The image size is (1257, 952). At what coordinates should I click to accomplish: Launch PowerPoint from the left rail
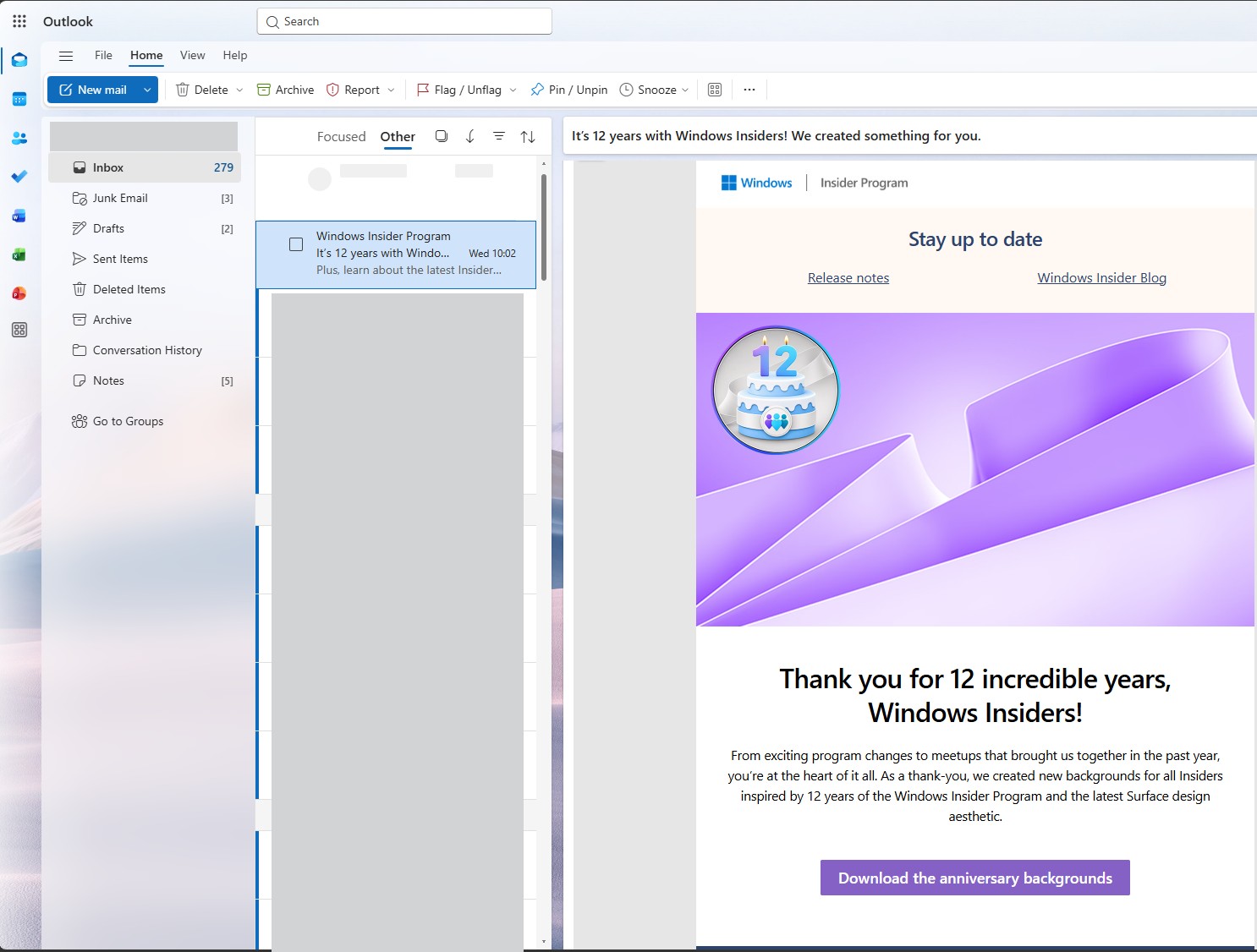(19, 293)
